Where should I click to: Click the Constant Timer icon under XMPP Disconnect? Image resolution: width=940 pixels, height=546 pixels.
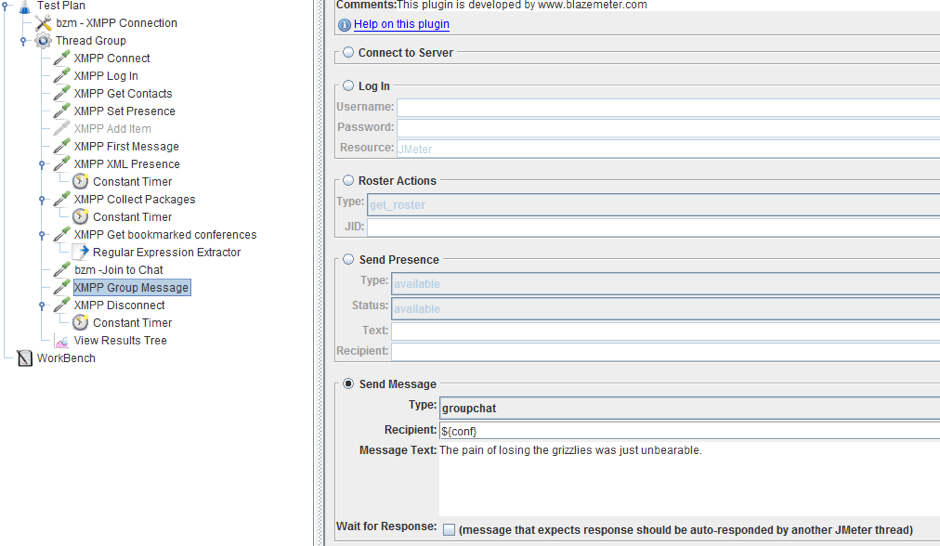click(80, 322)
